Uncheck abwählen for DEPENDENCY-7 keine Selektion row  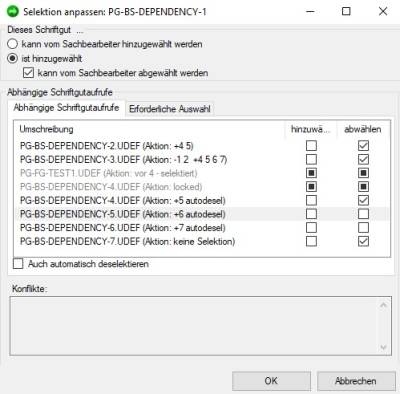[363, 241]
